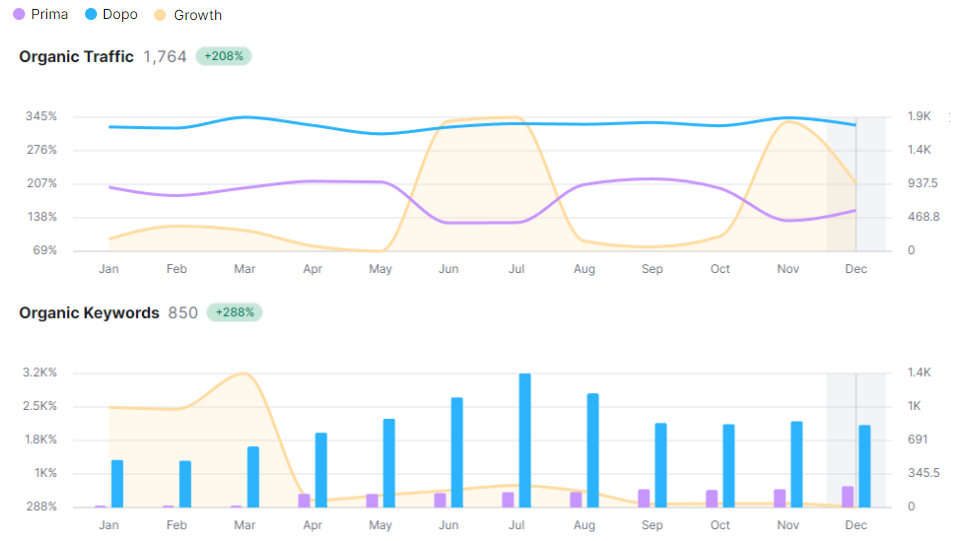The width and height of the screenshot is (955, 541).
Task: Click the yellow Growth legend dot
Action: click(161, 15)
